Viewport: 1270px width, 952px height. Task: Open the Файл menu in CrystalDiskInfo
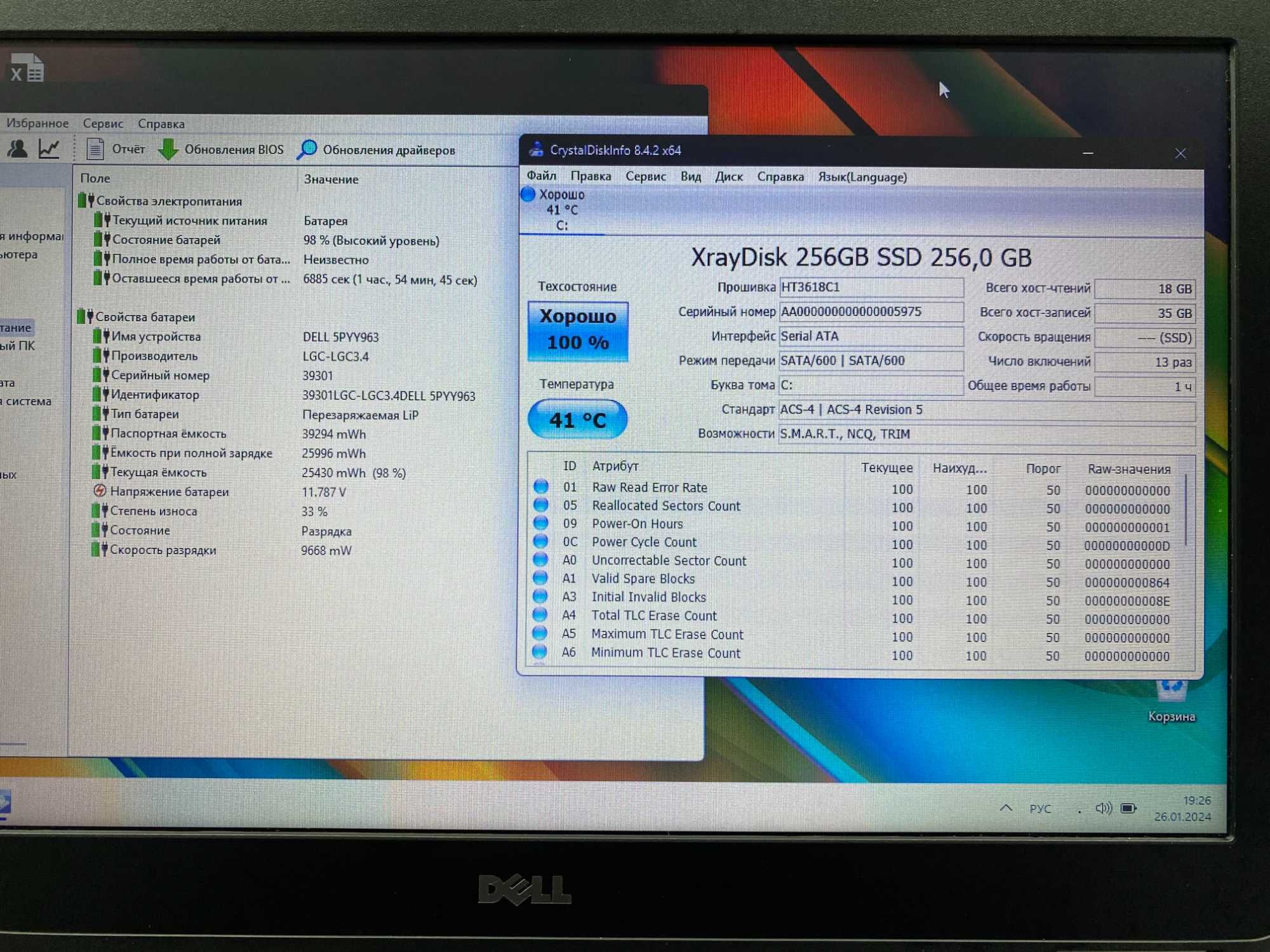pos(541,176)
